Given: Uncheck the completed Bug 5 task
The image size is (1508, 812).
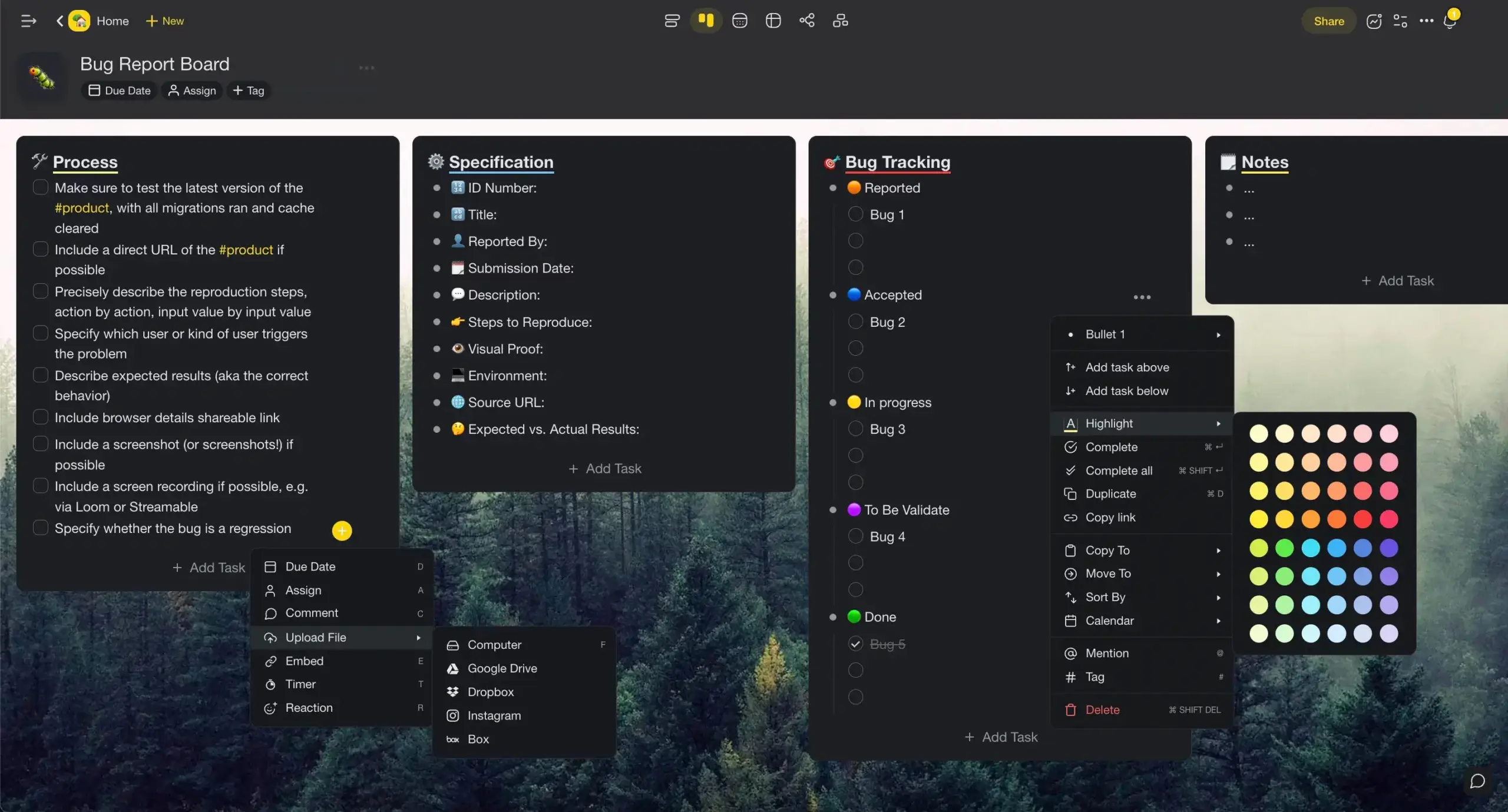Looking at the screenshot, I should 855,644.
